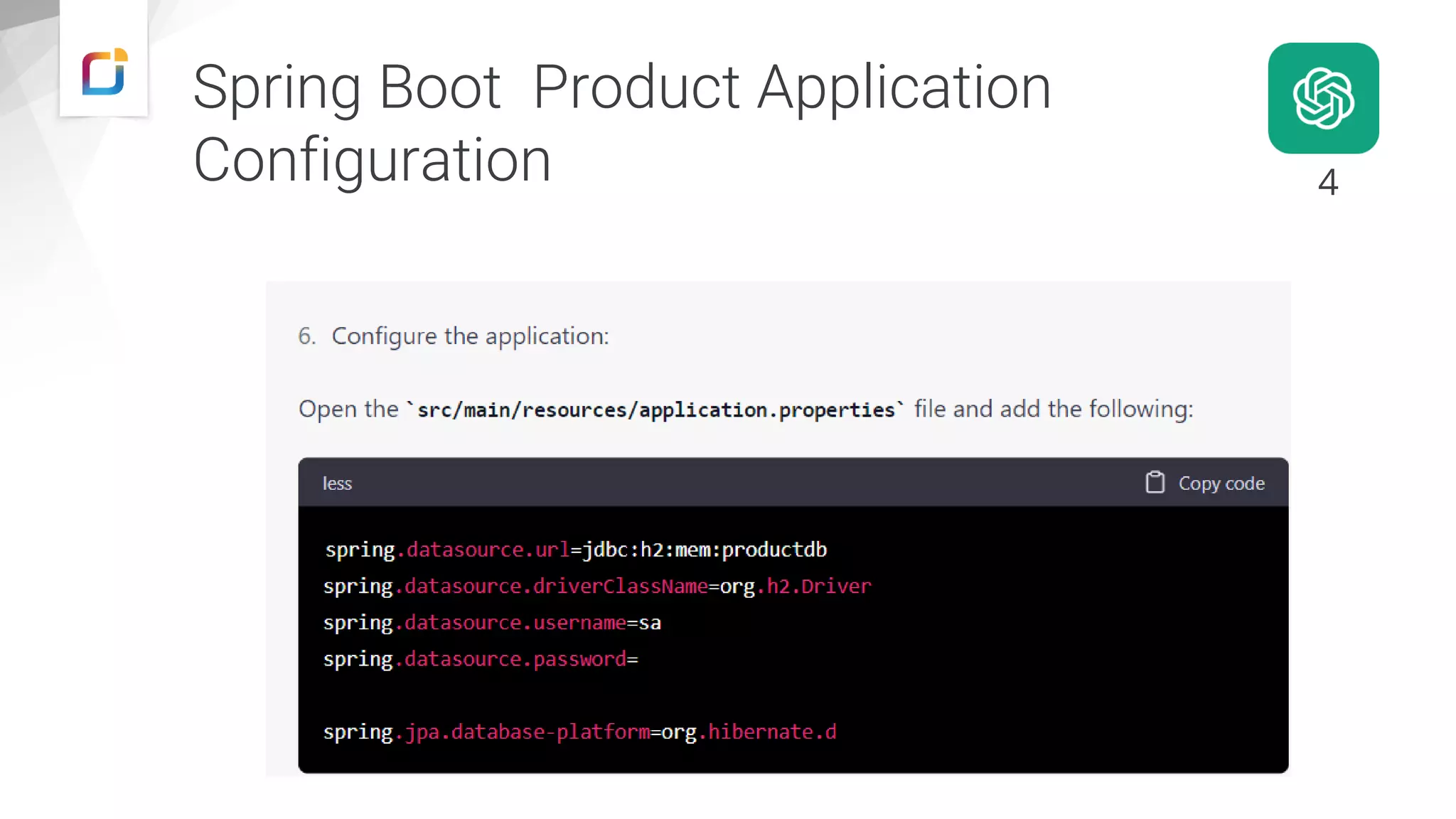Click the green ChatGPT logo icon
1456x819 pixels.
click(1323, 98)
